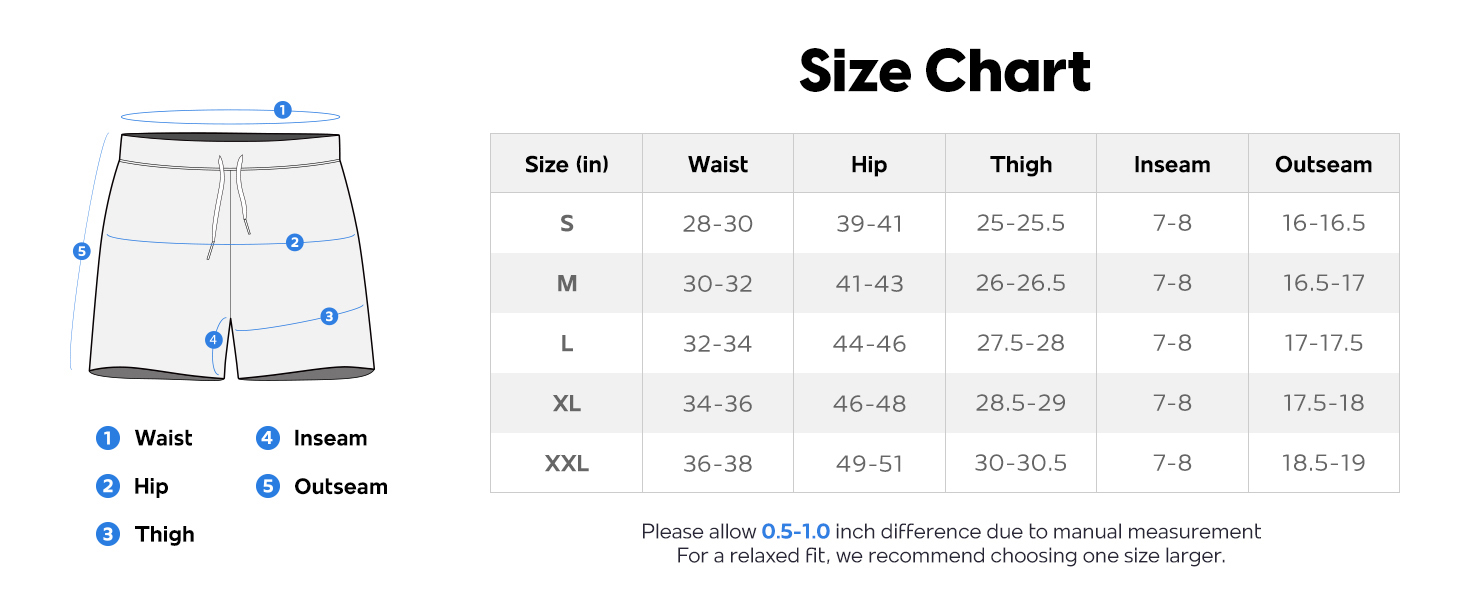Screen dimensions: 1464x600
Task: Click the number 3 marker on the thigh line
Action: tap(329, 316)
